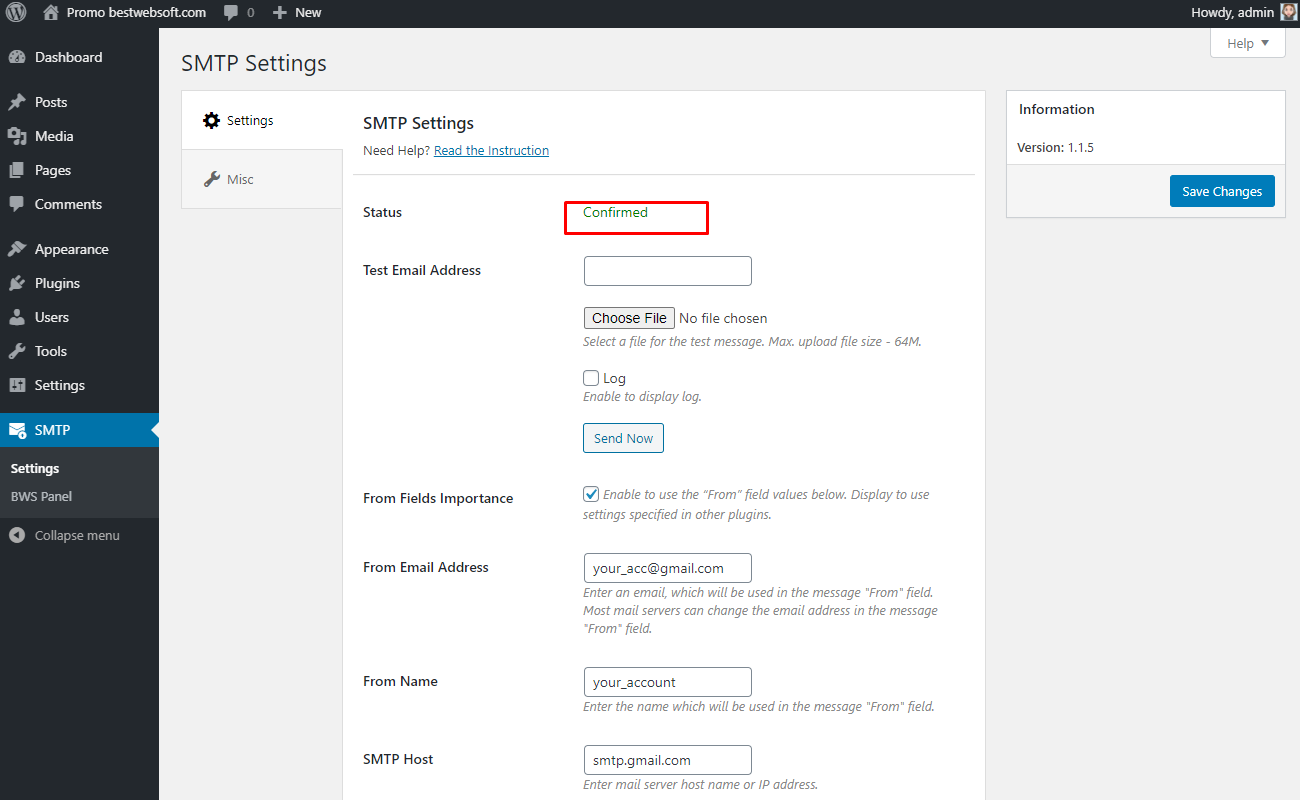
Task: Open the New content menu label
Action: pyautogui.click(x=308, y=13)
